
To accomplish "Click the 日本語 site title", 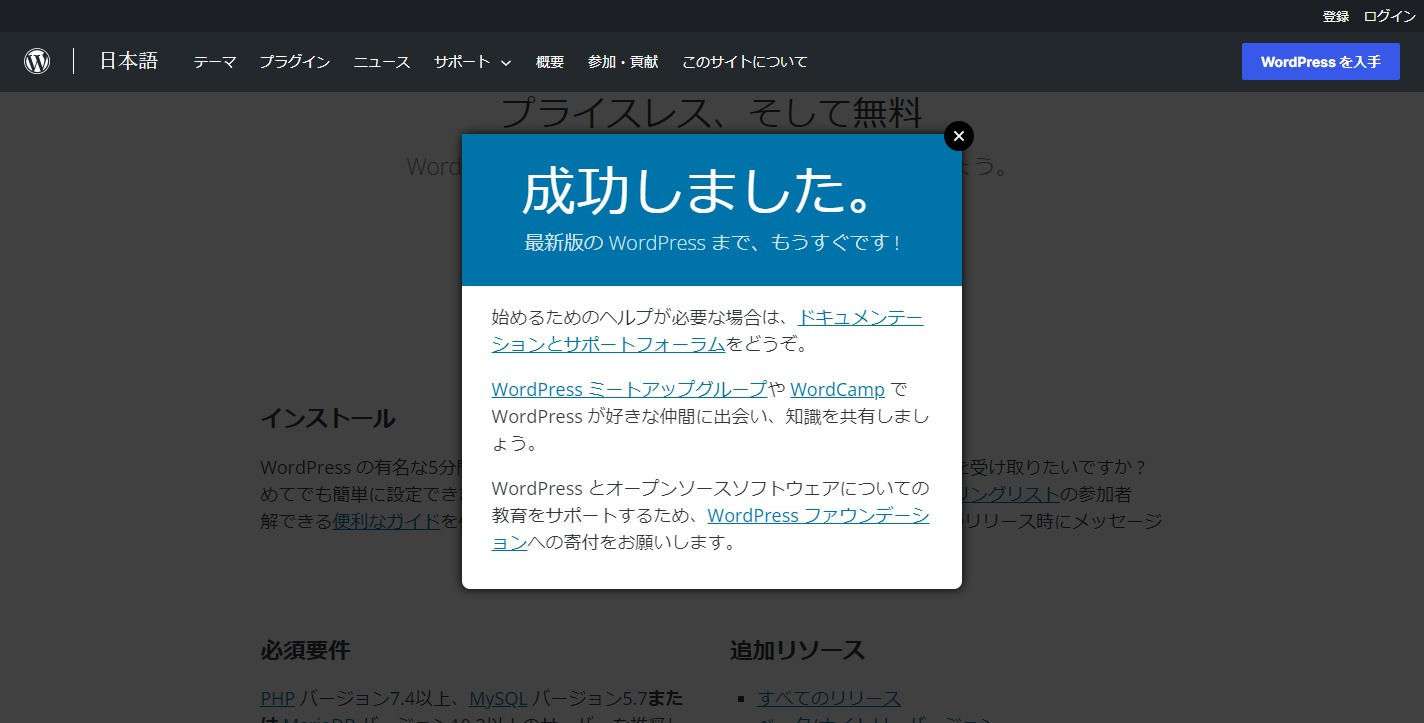I will [129, 61].
